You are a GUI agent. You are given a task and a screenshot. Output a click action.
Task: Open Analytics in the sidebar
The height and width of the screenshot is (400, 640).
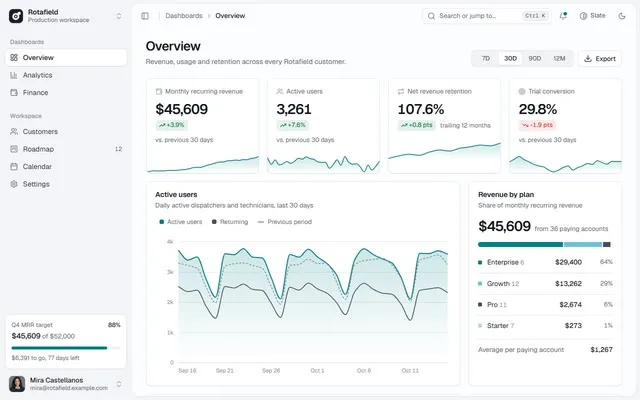66,75
